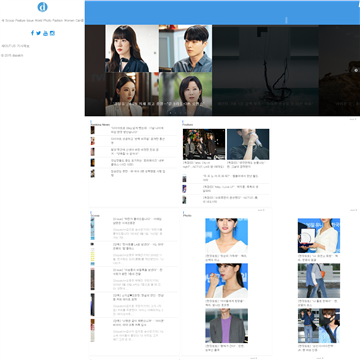Open Feature photo of three people at night
This screenshot has height=360, width=360.
click(204, 144)
